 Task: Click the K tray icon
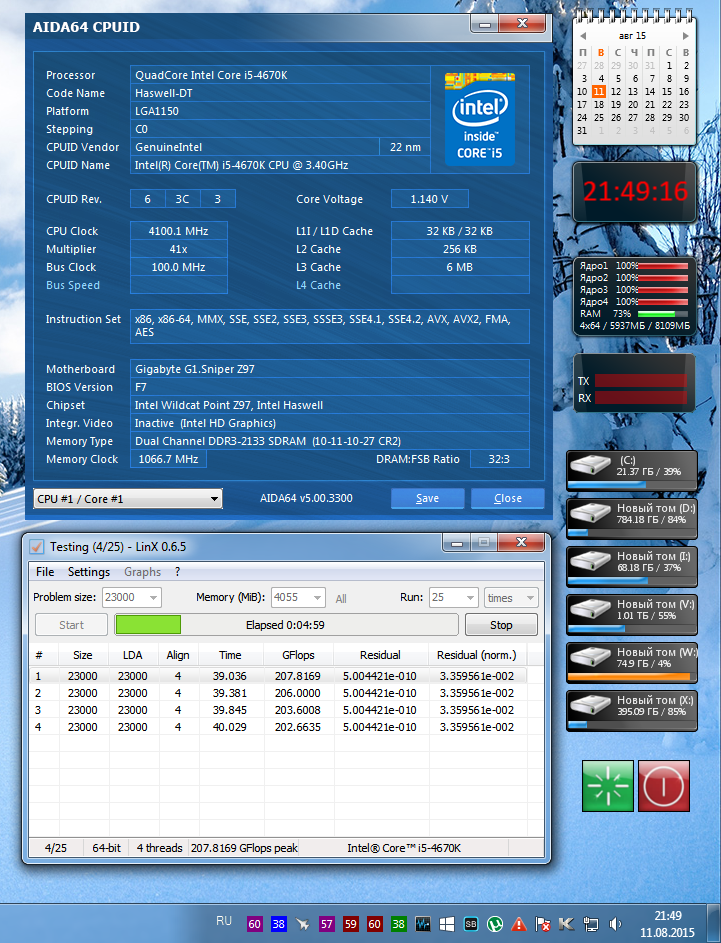566,924
